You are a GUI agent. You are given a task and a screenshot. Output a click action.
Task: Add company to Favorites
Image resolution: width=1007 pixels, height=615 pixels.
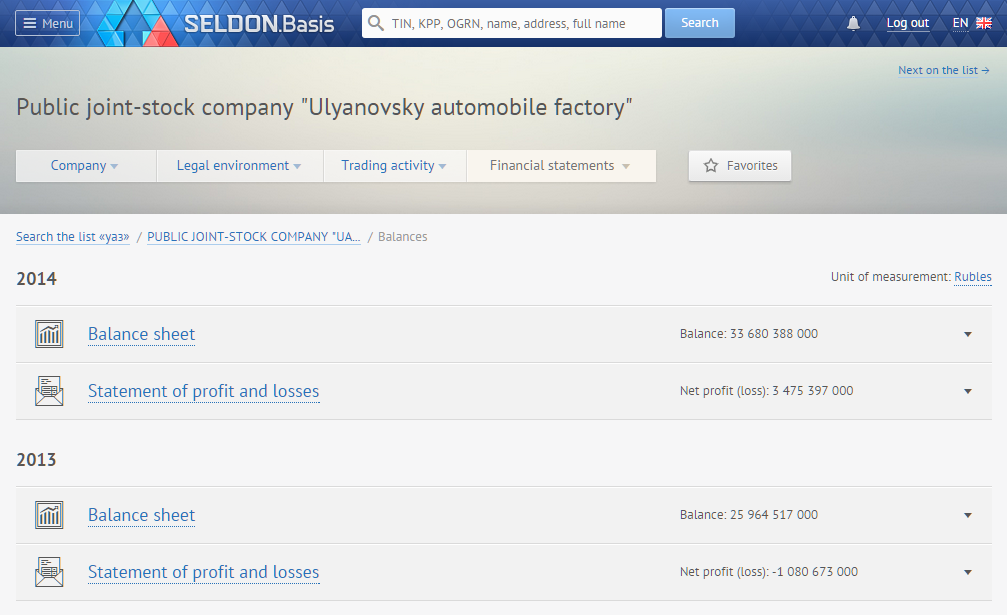(x=740, y=166)
